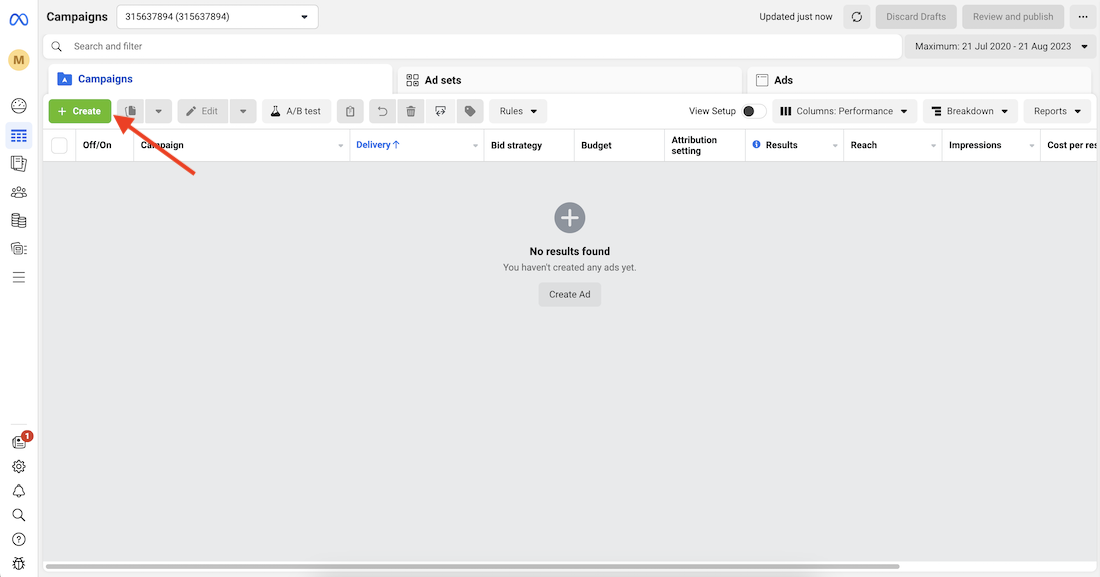Click the tag label icon in toolbar
Screen dimensions: 1100x577
pos(470,111)
